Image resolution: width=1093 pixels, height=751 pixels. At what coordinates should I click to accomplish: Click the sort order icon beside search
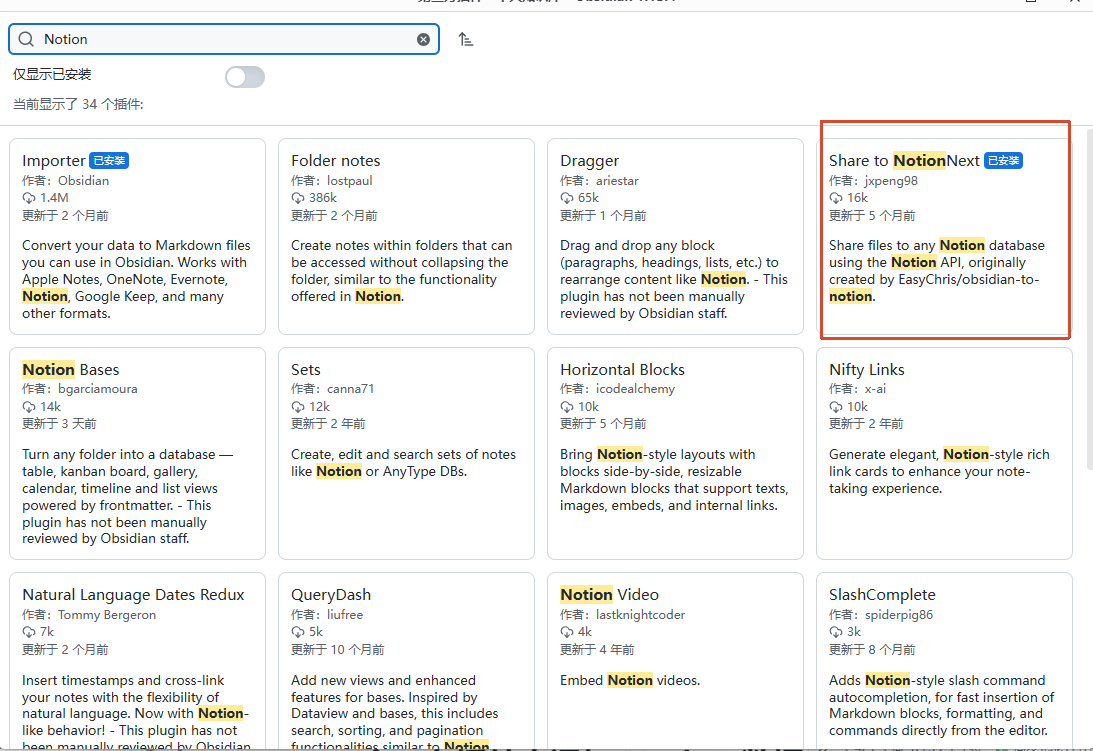click(x=466, y=39)
